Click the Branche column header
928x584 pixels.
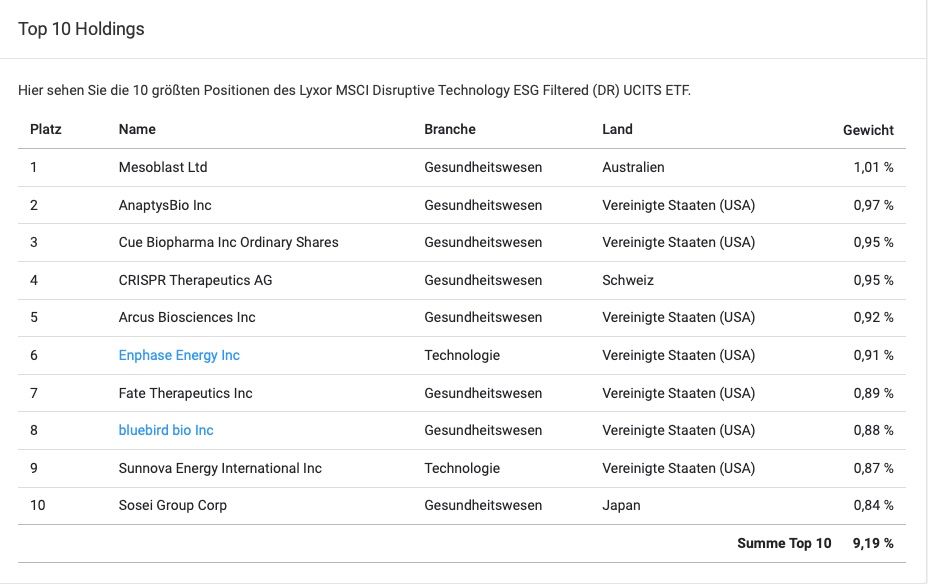(450, 129)
